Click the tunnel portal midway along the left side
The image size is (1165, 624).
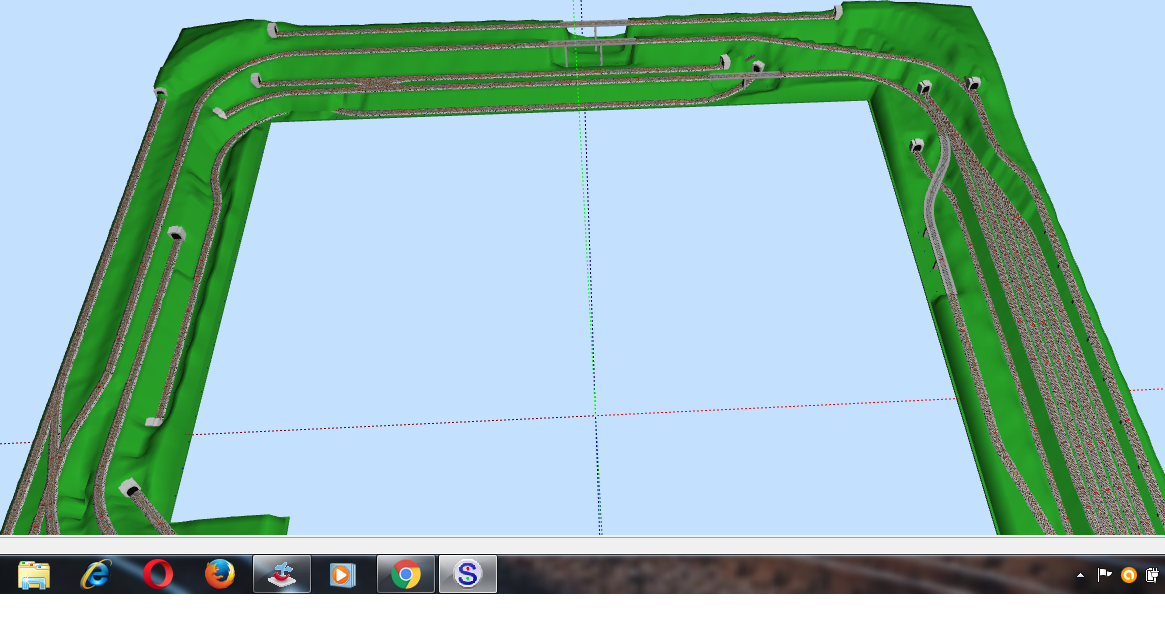pyautogui.click(x=177, y=235)
